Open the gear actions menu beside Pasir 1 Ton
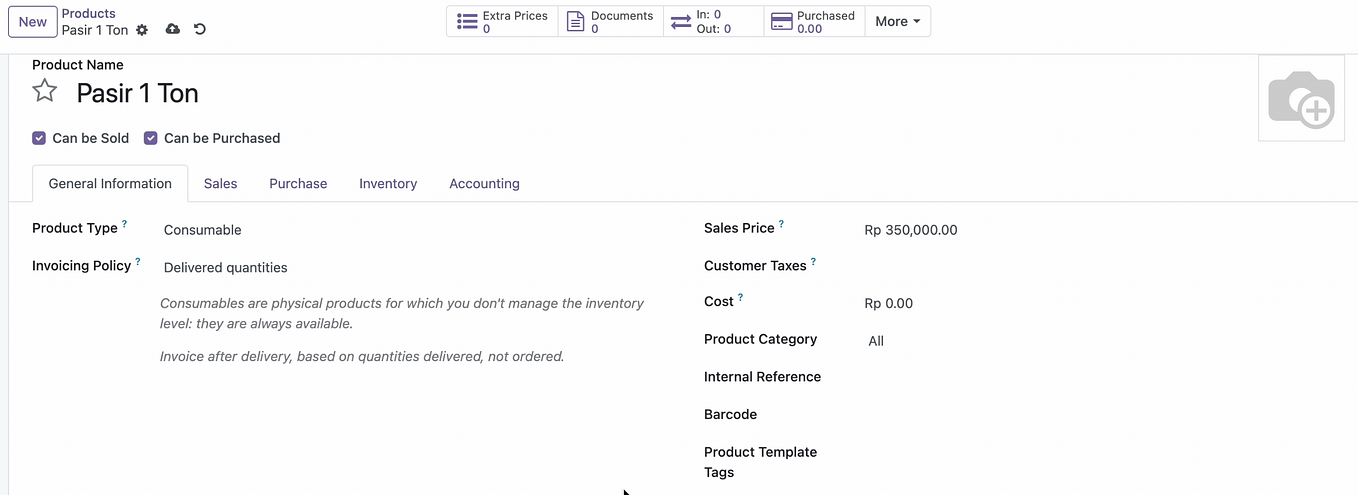1358x495 pixels. (142, 30)
